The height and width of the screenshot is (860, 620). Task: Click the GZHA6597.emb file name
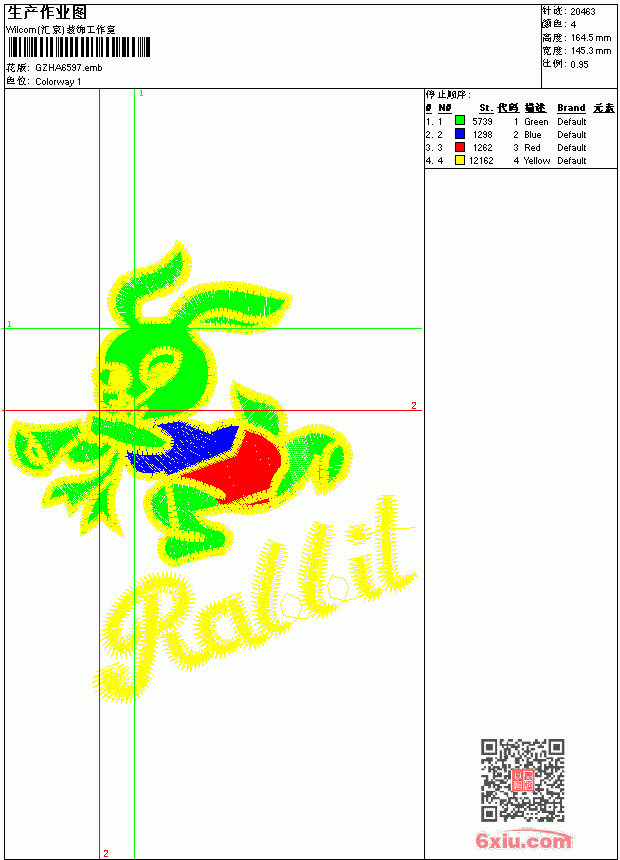69,67
